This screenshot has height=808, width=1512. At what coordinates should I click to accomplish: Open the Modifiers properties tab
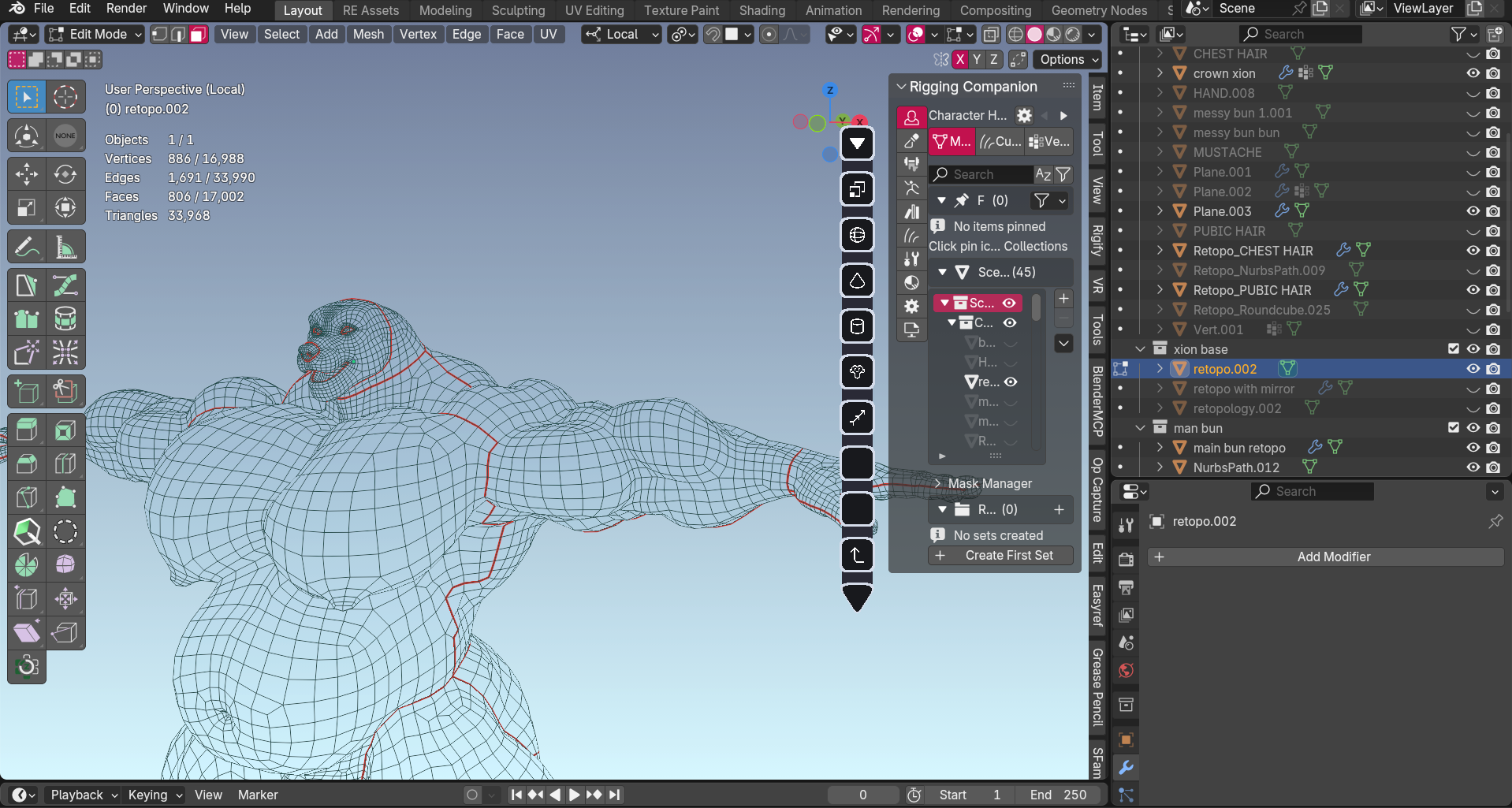1126,767
